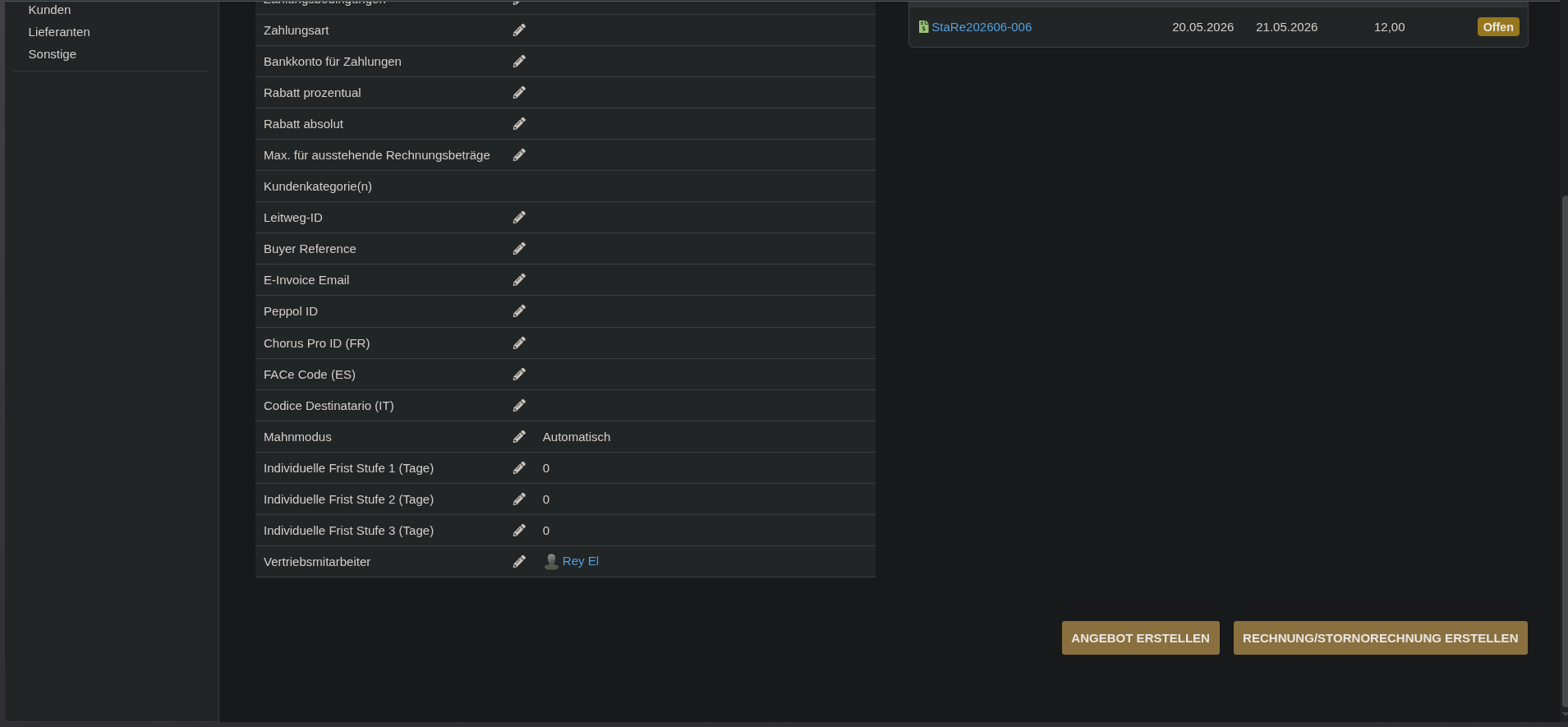Click the Zahlungsart label
The image size is (1568, 727).
click(296, 30)
